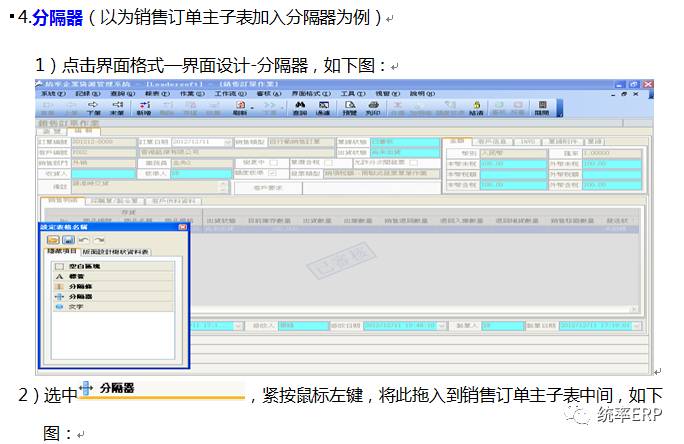Screen dimensions: 684x444
Task: Close the 設定表格名稱 dialog
Action: (182, 228)
